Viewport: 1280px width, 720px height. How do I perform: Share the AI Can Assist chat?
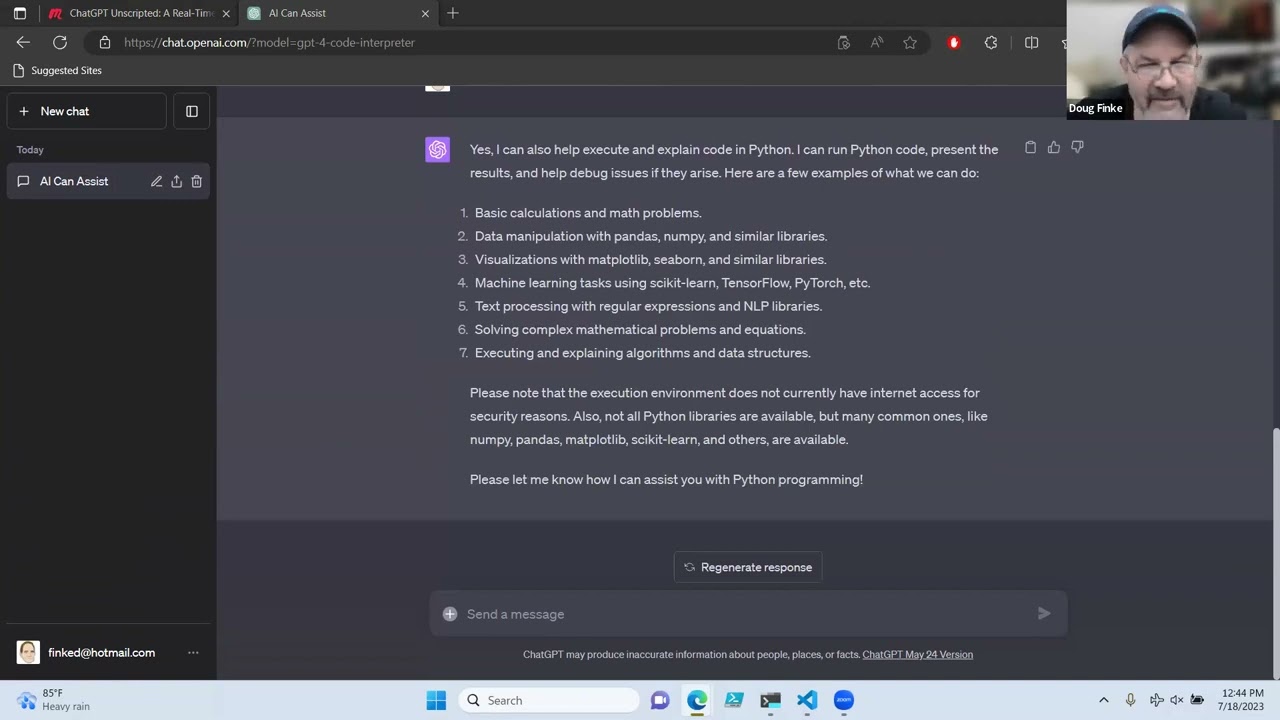tap(176, 181)
